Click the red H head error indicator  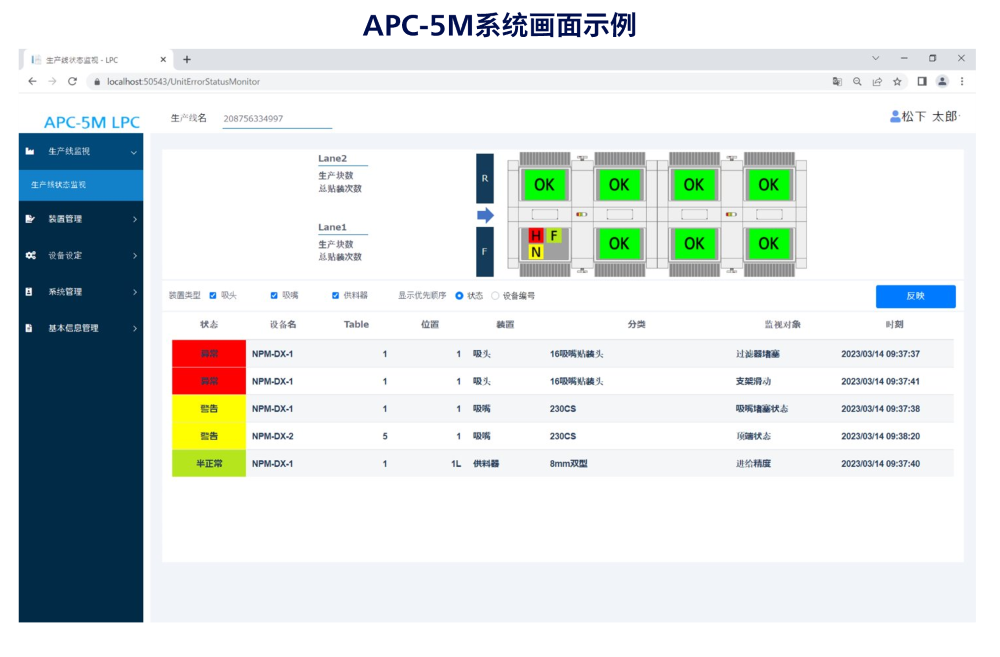coord(536,235)
